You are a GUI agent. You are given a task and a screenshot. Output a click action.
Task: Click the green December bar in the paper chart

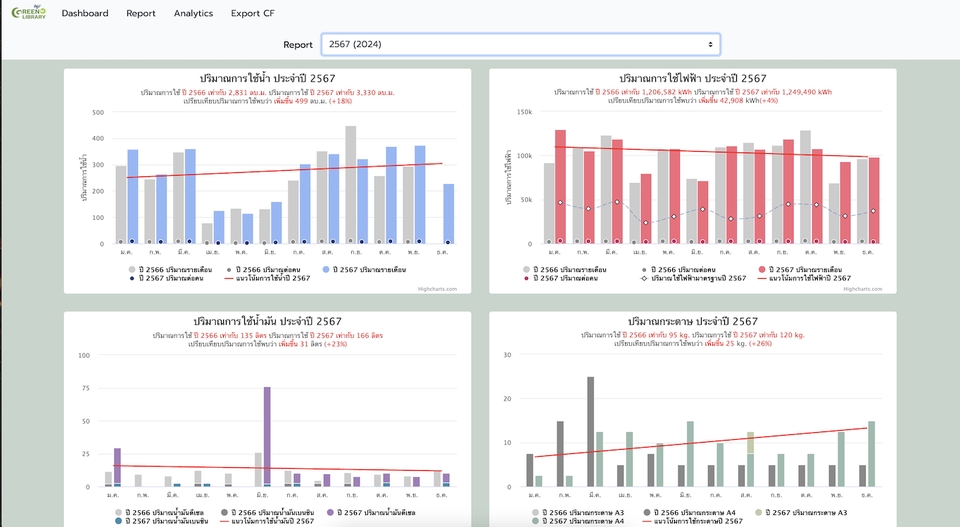pos(871,454)
